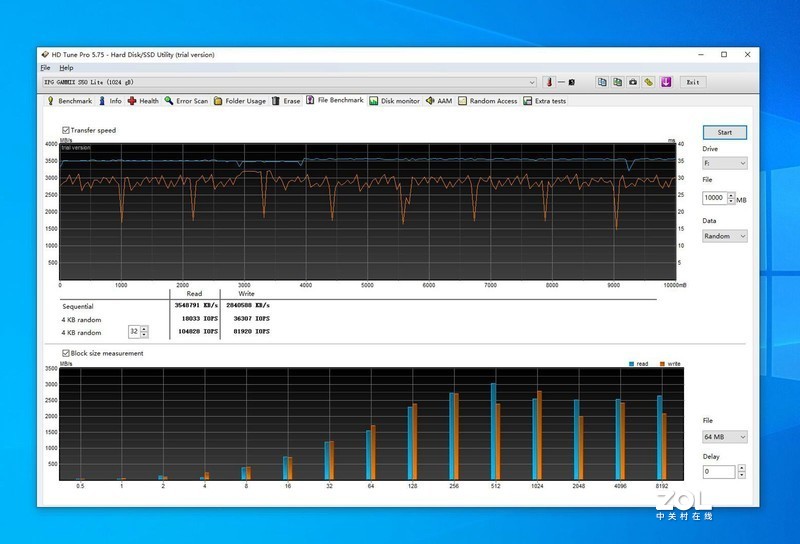Viewport: 800px width, 544px height.
Task: Click the 4 KB random read 18033 IOPS
Action: [200, 318]
